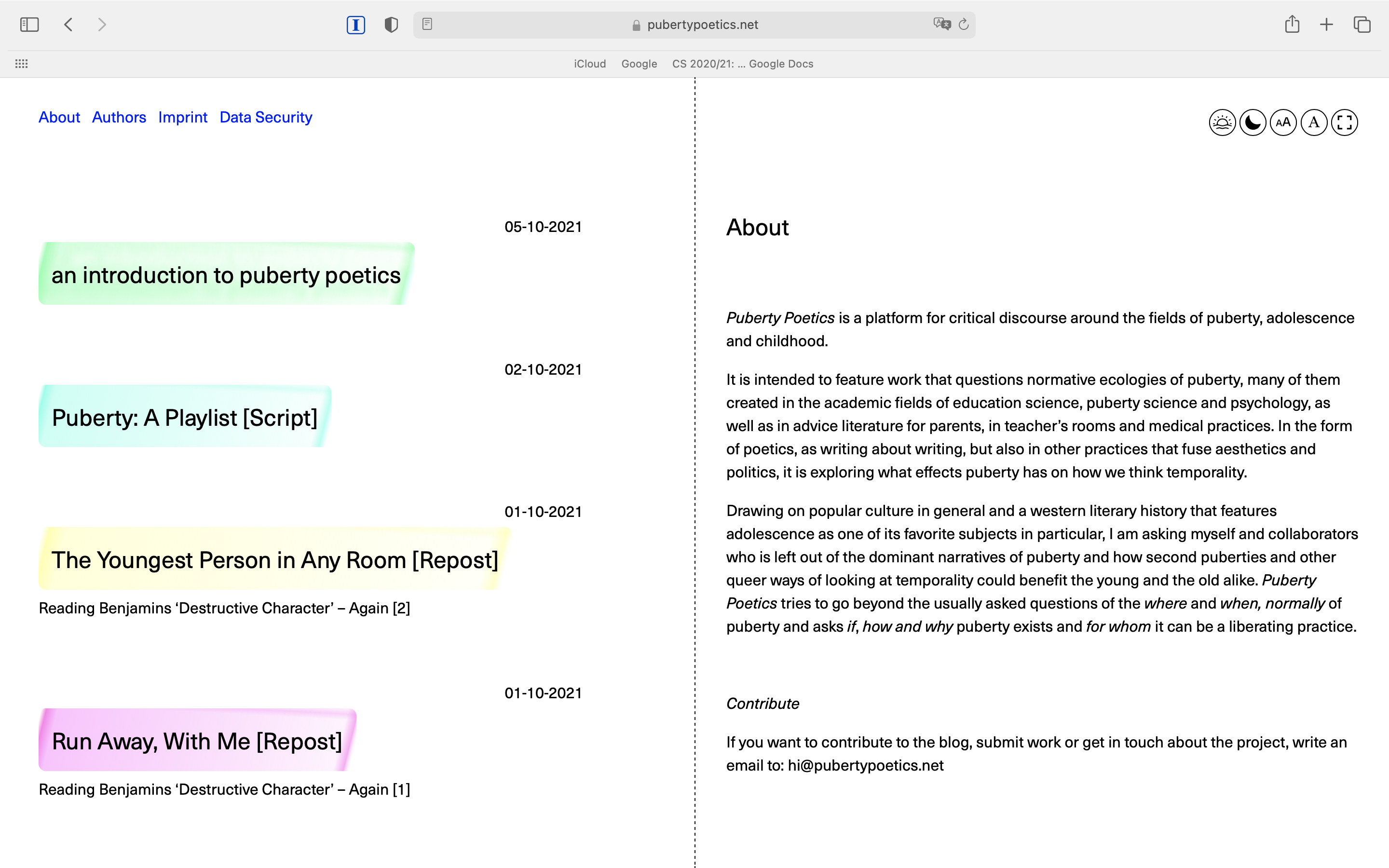Open the privacy report shield icon
Image resolution: width=1389 pixels, height=868 pixels.
391,25
